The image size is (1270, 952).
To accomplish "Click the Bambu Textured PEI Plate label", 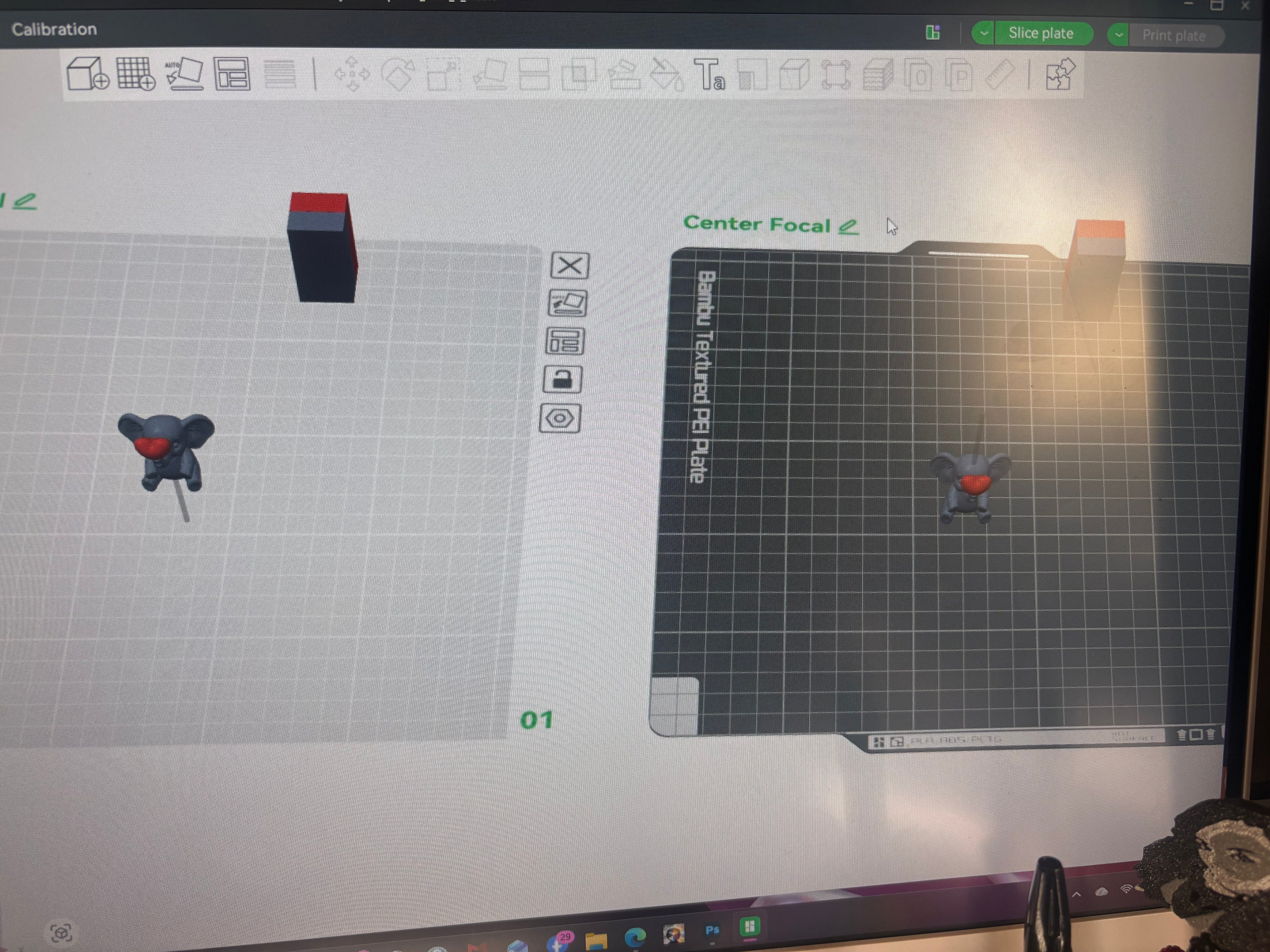I will (703, 377).
